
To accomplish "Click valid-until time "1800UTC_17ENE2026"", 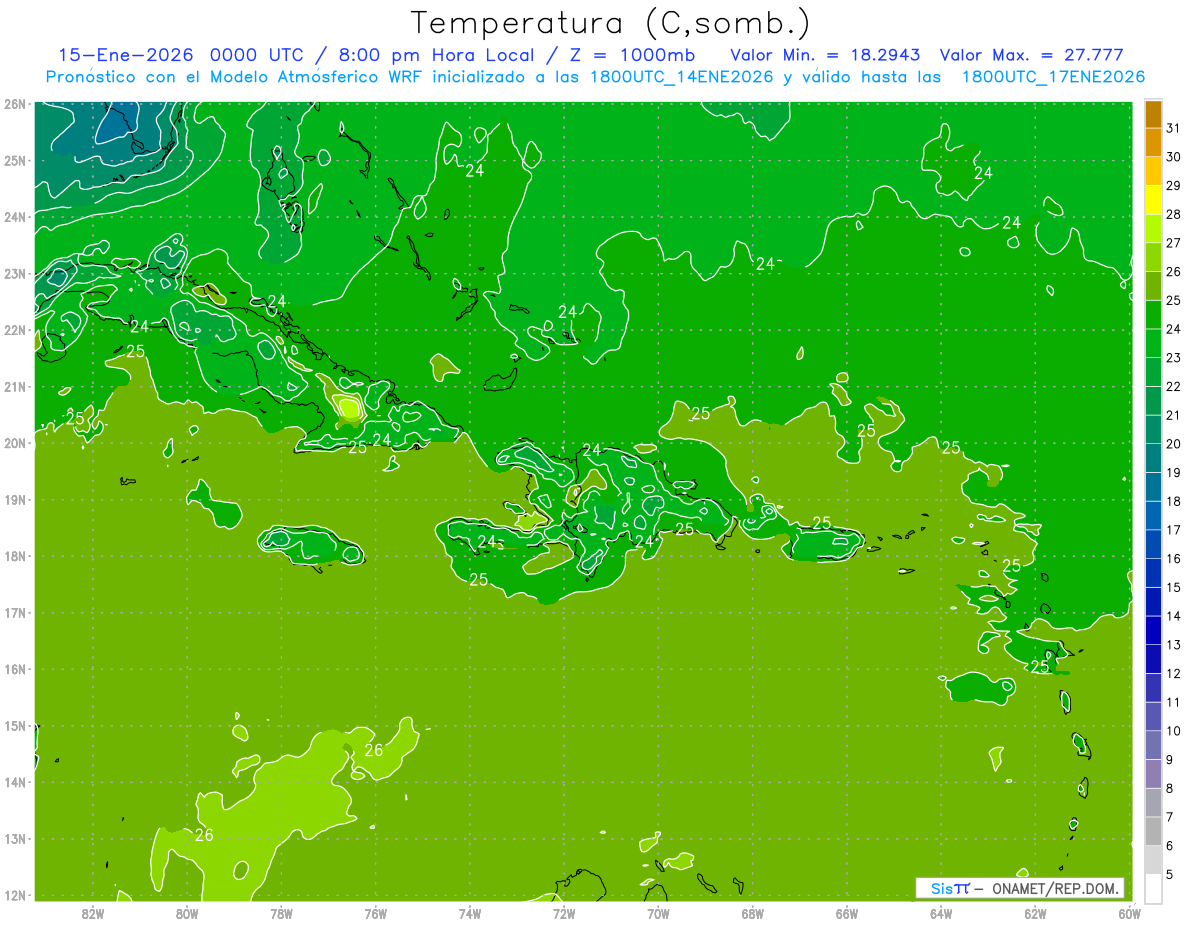I will tap(1053, 77).
